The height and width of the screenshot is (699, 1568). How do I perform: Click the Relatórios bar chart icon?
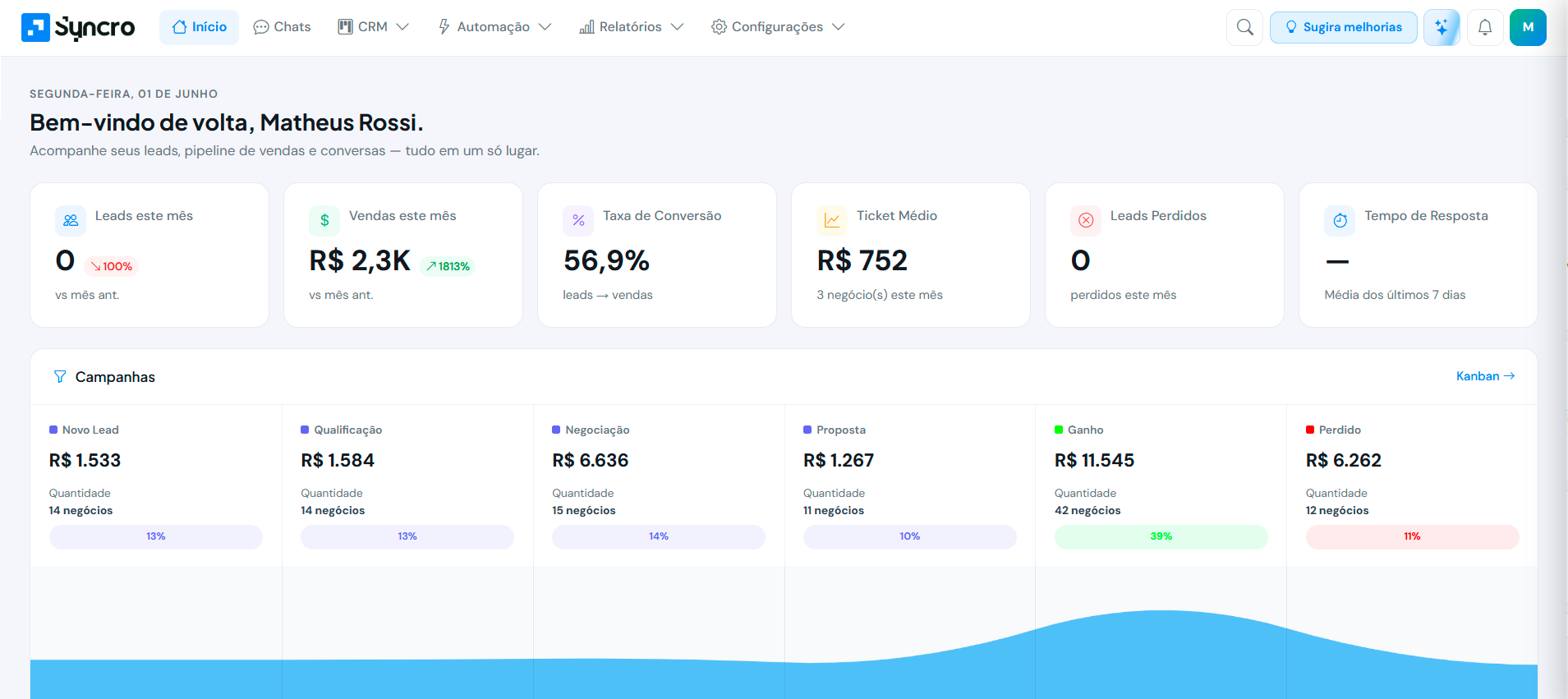pos(586,27)
